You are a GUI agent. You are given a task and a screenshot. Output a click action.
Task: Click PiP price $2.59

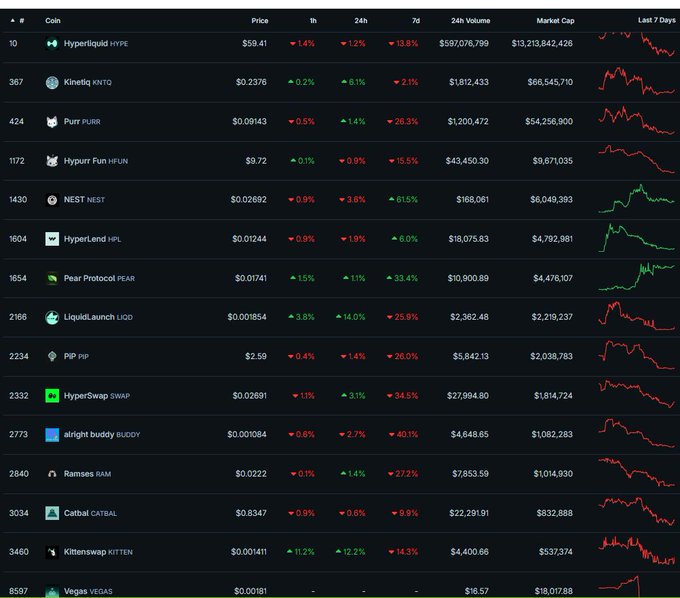(256, 356)
